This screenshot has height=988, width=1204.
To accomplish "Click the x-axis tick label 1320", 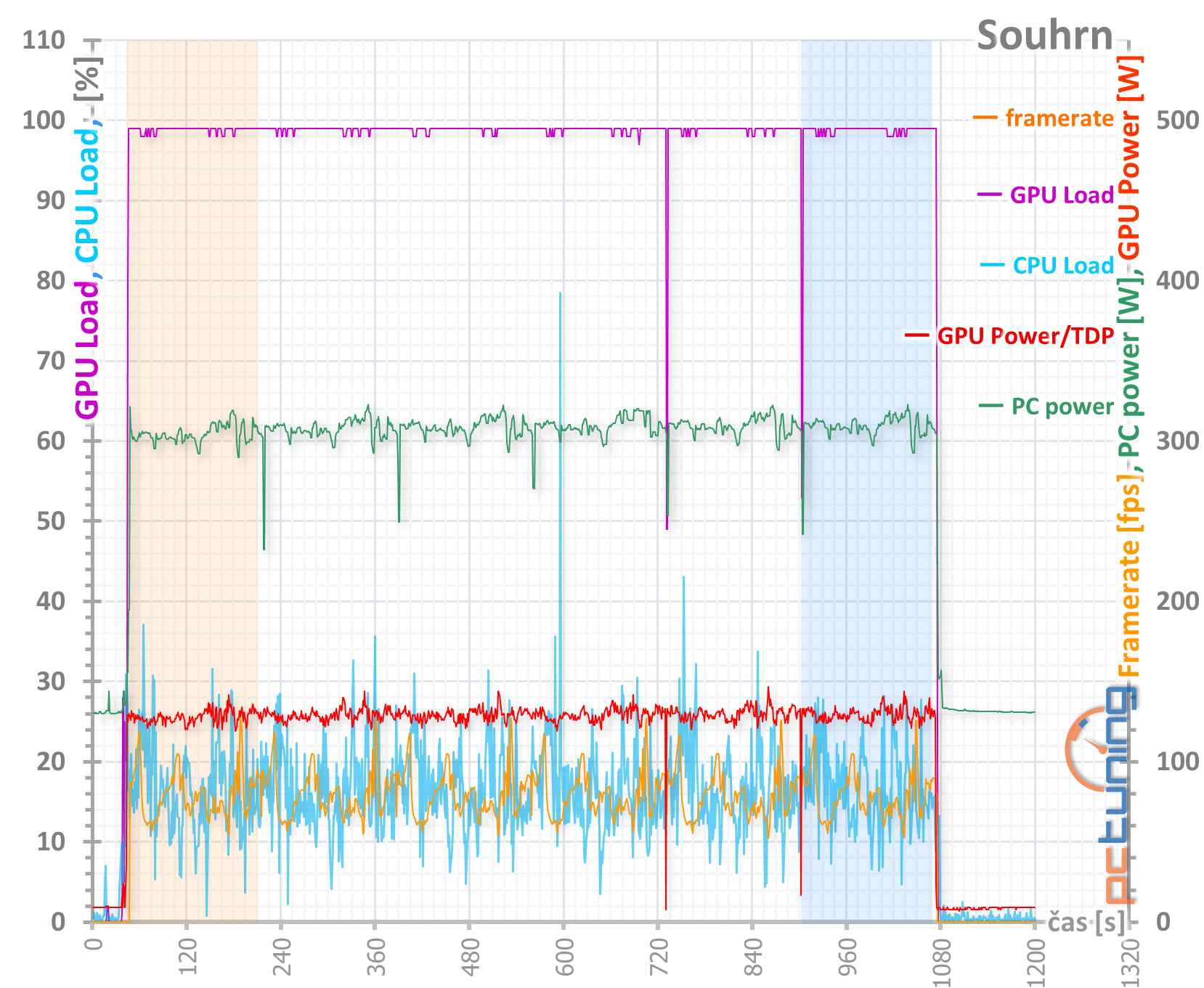I will [x=1130, y=962].
